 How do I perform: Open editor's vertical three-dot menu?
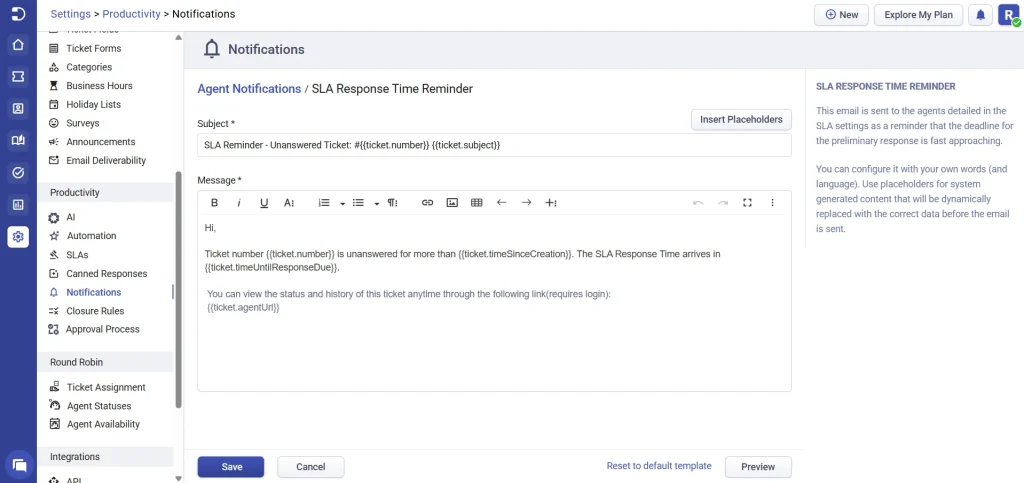pyautogui.click(x=773, y=203)
